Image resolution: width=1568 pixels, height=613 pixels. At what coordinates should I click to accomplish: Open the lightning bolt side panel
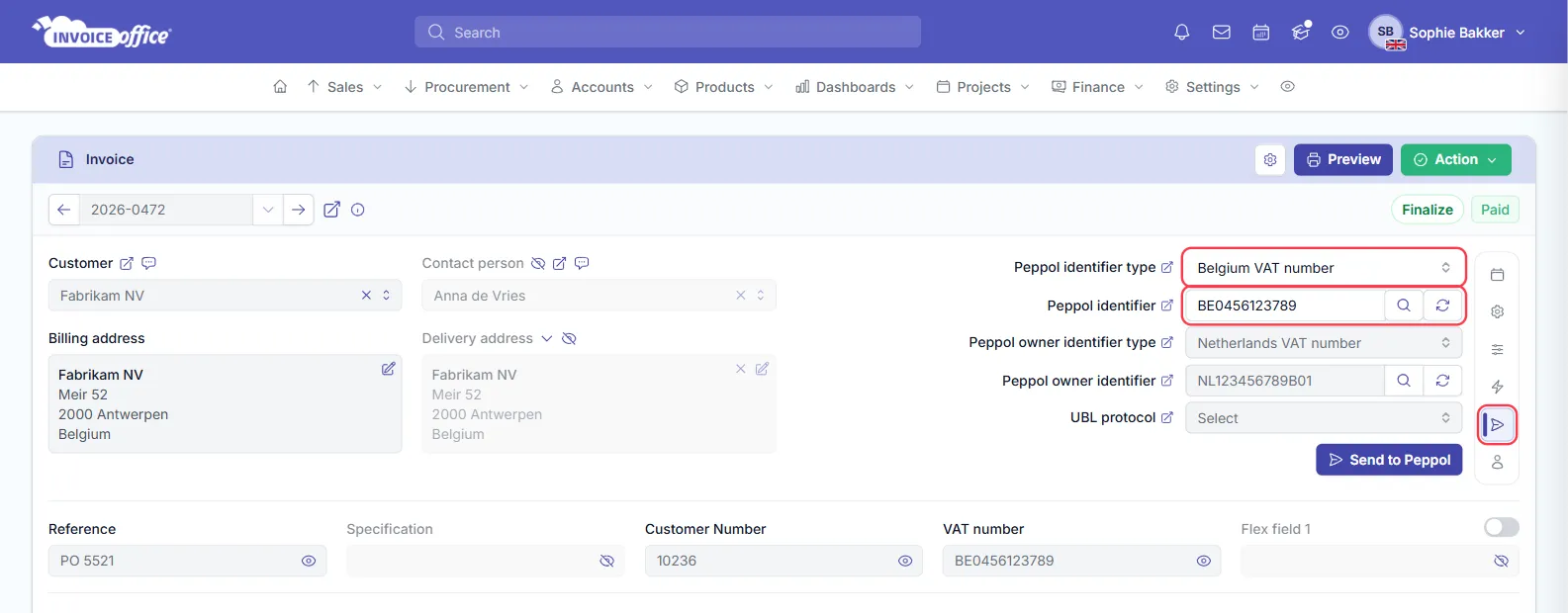tap(1498, 387)
